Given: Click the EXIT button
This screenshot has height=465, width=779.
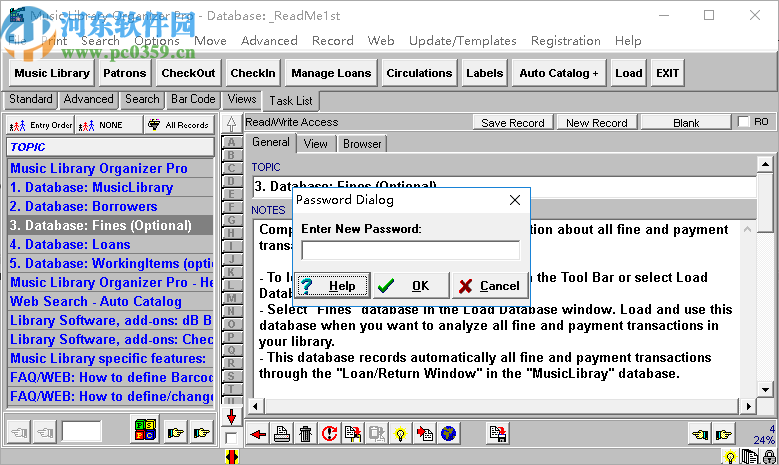Looking at the screenshot, I should point(667,73).
